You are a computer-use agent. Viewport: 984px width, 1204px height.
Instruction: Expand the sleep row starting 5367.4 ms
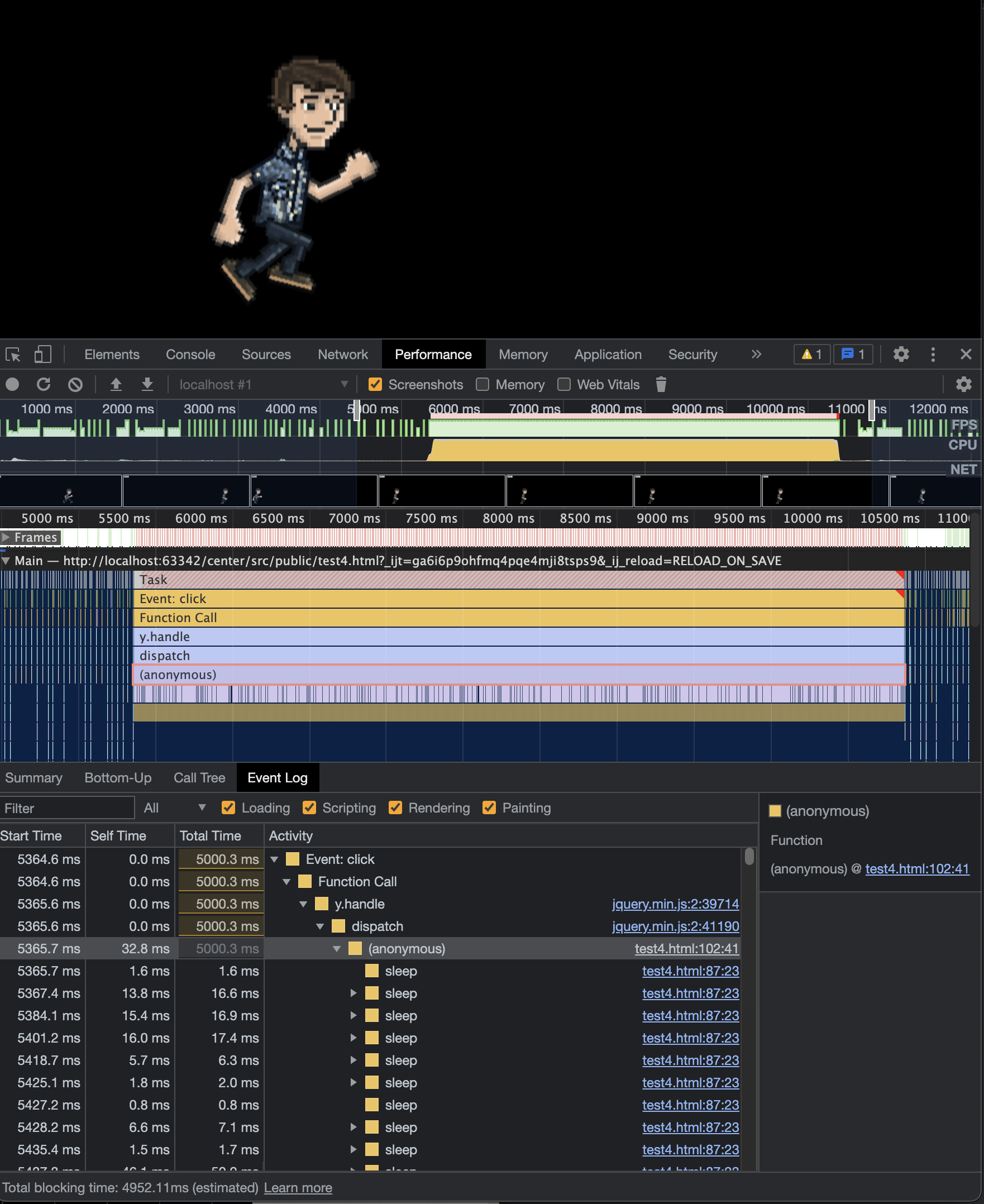click(353, 993)
